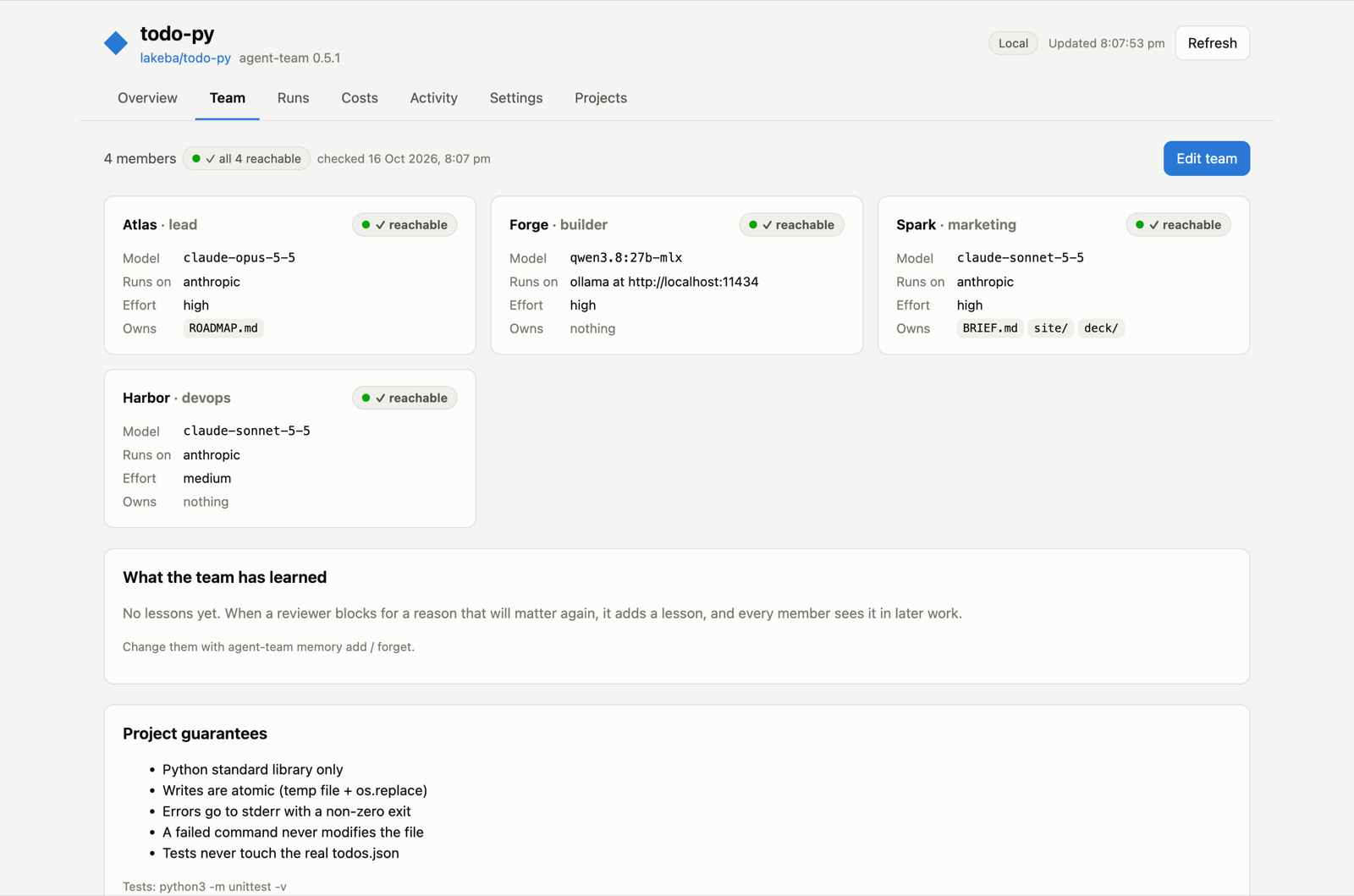This screenshot has height=896, width=1354.
Task: Click the Updated 8:07:53 pm timestamp
Action: [1106, 43]
